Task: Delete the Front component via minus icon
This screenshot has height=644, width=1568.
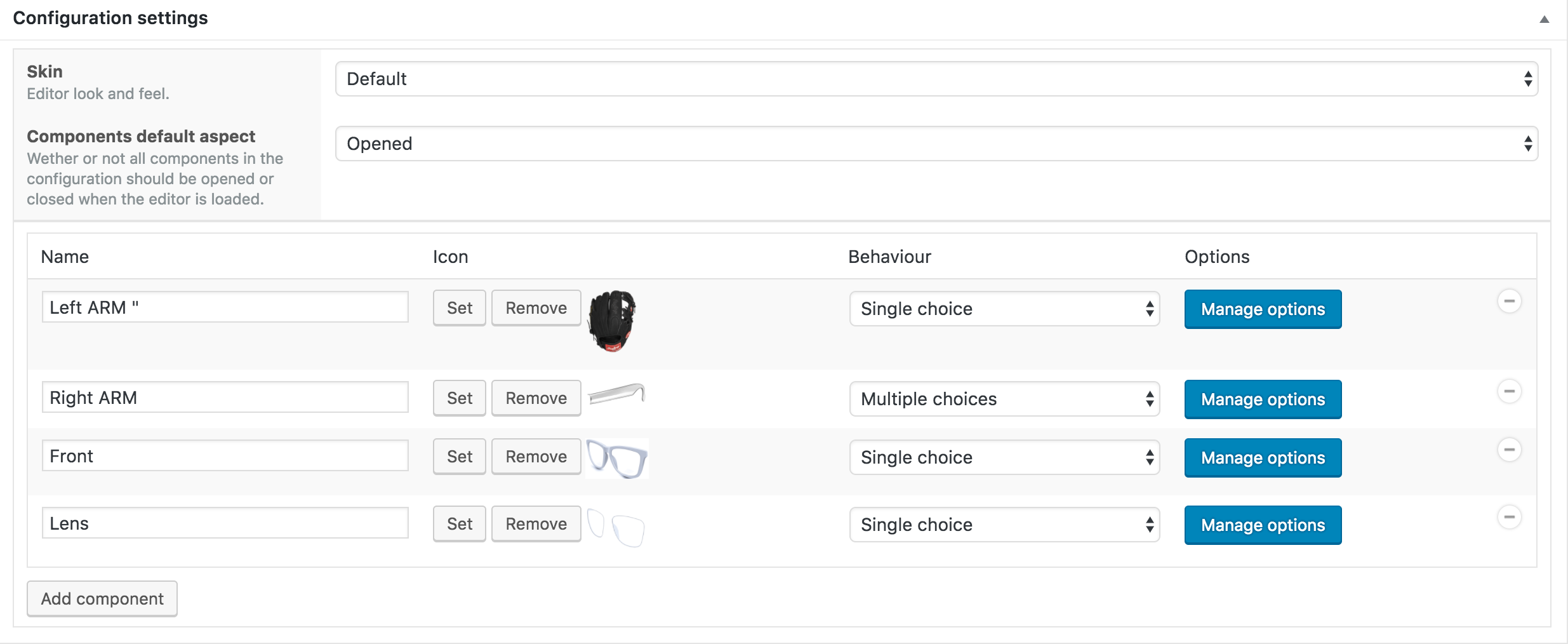Action: click(x=1509, y=450)
